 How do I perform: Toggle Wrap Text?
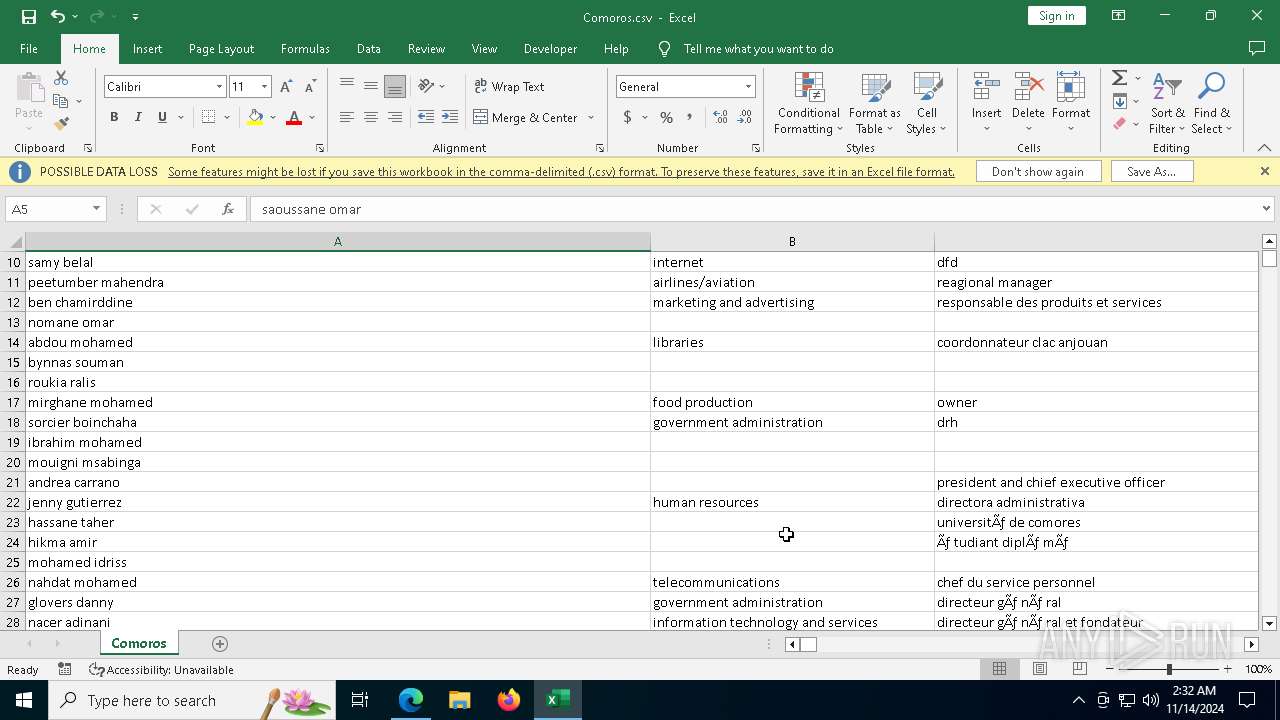[509, 86]
